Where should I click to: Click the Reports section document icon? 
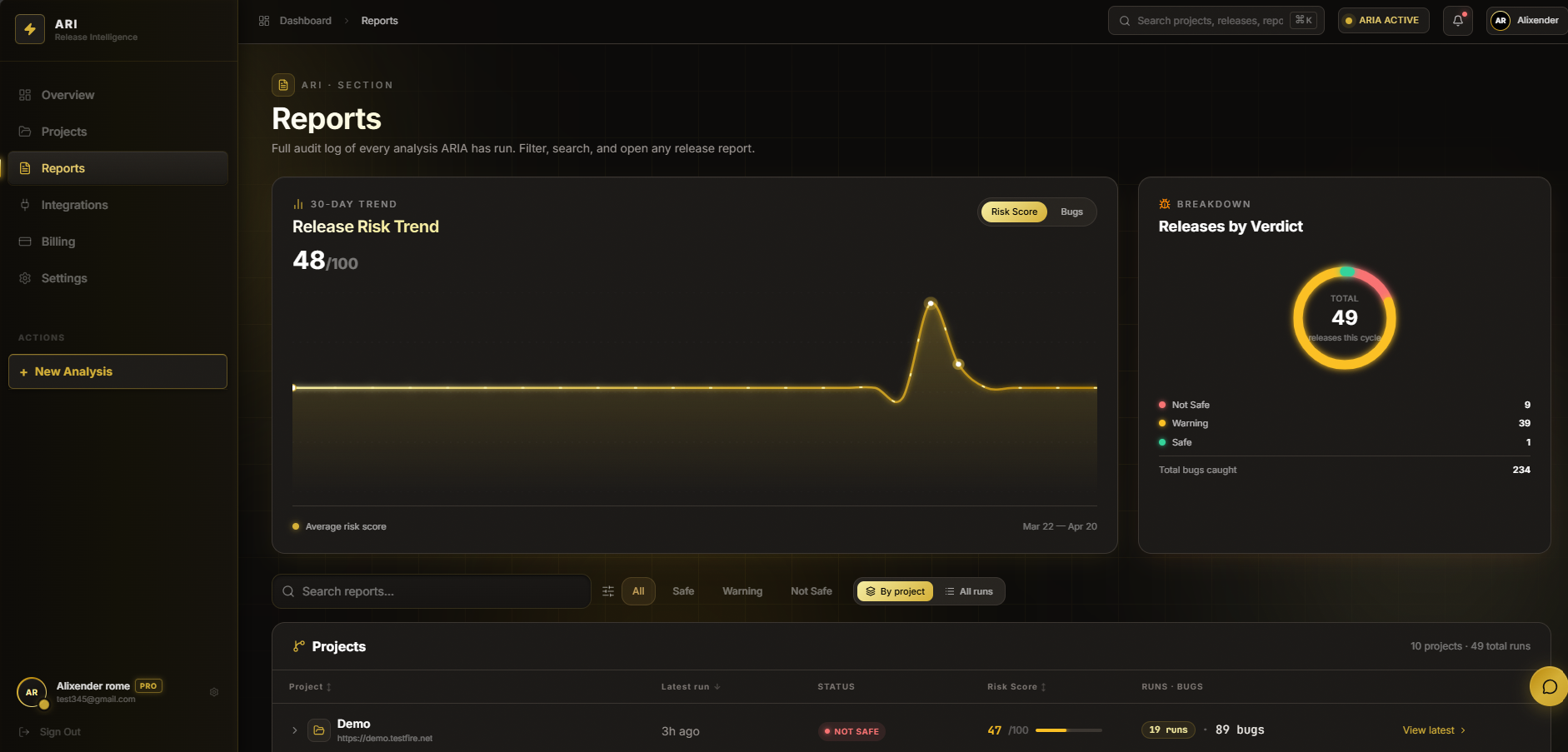[x=283, y=85]
